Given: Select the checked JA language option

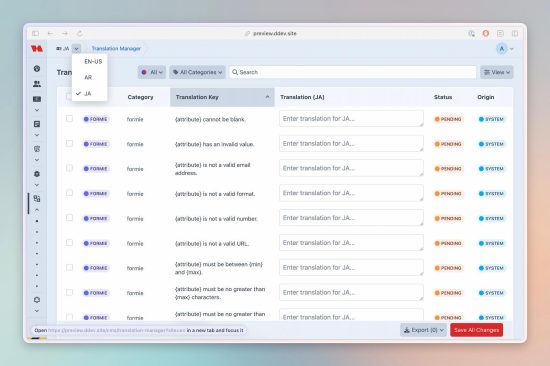Looking at the screenshot, I should (x=90, y=93).
